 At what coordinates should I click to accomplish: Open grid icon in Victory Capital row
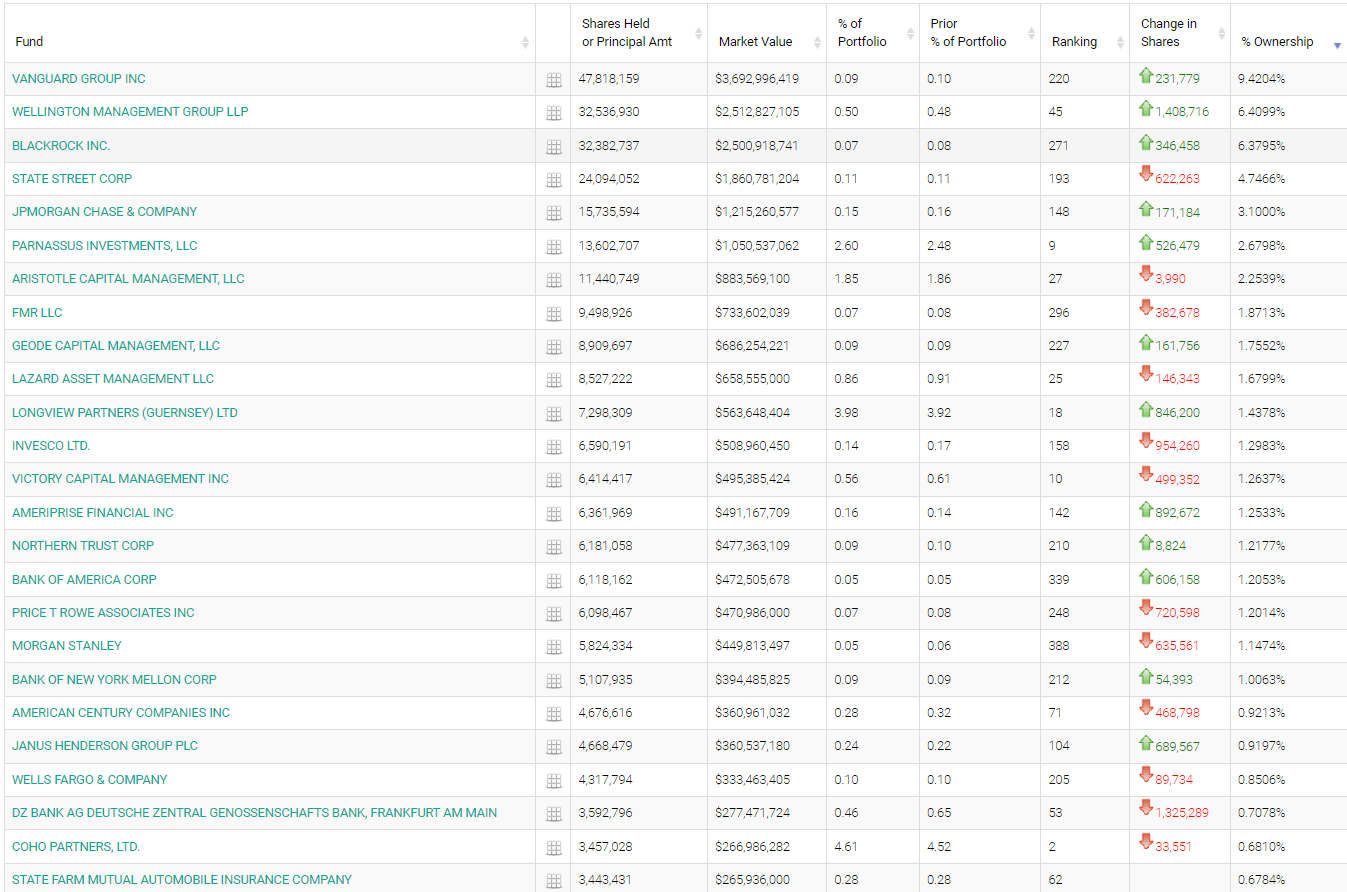pos(553,480)
